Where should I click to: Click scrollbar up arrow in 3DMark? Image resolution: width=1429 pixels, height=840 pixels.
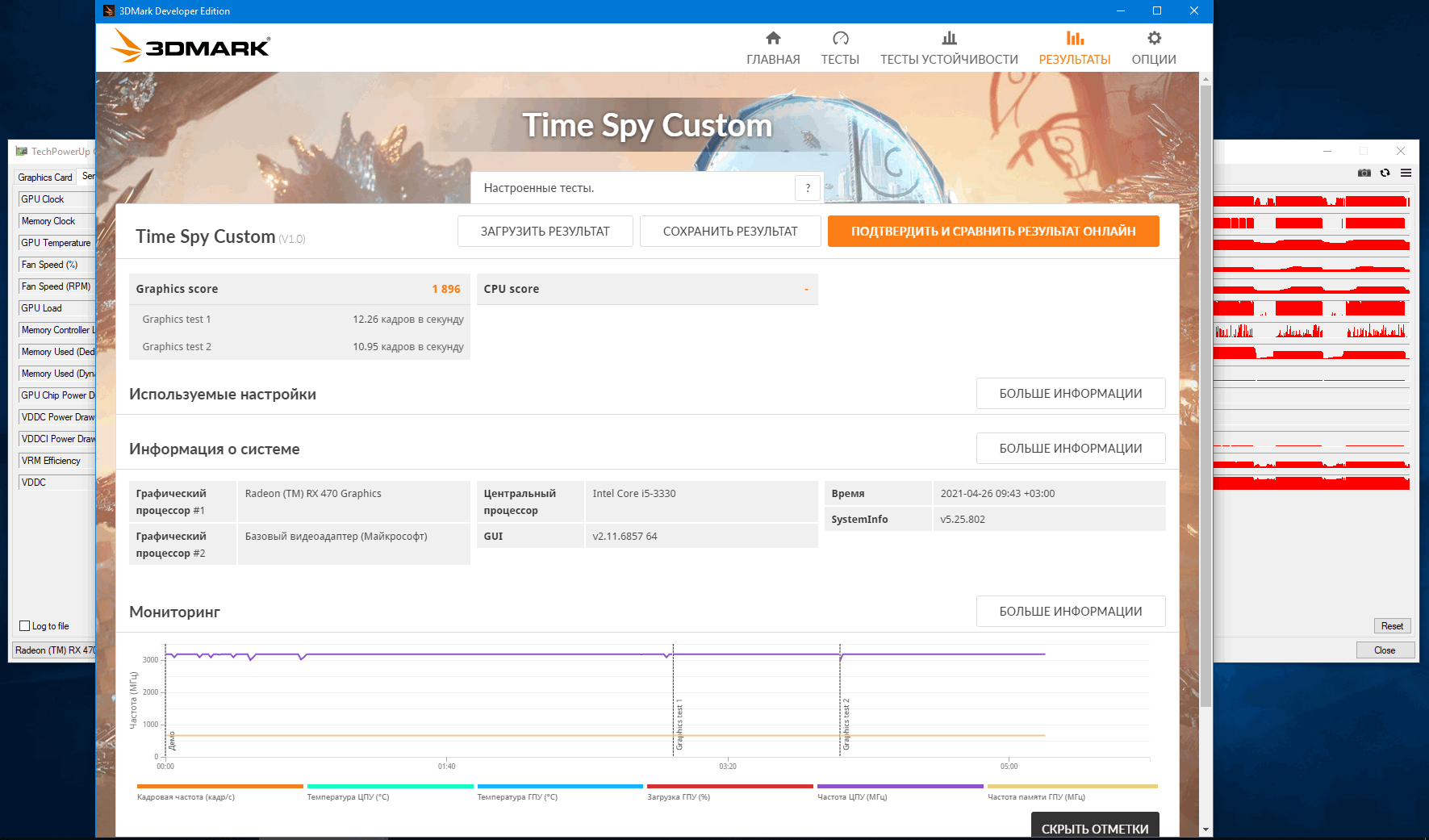(1205, 78)
